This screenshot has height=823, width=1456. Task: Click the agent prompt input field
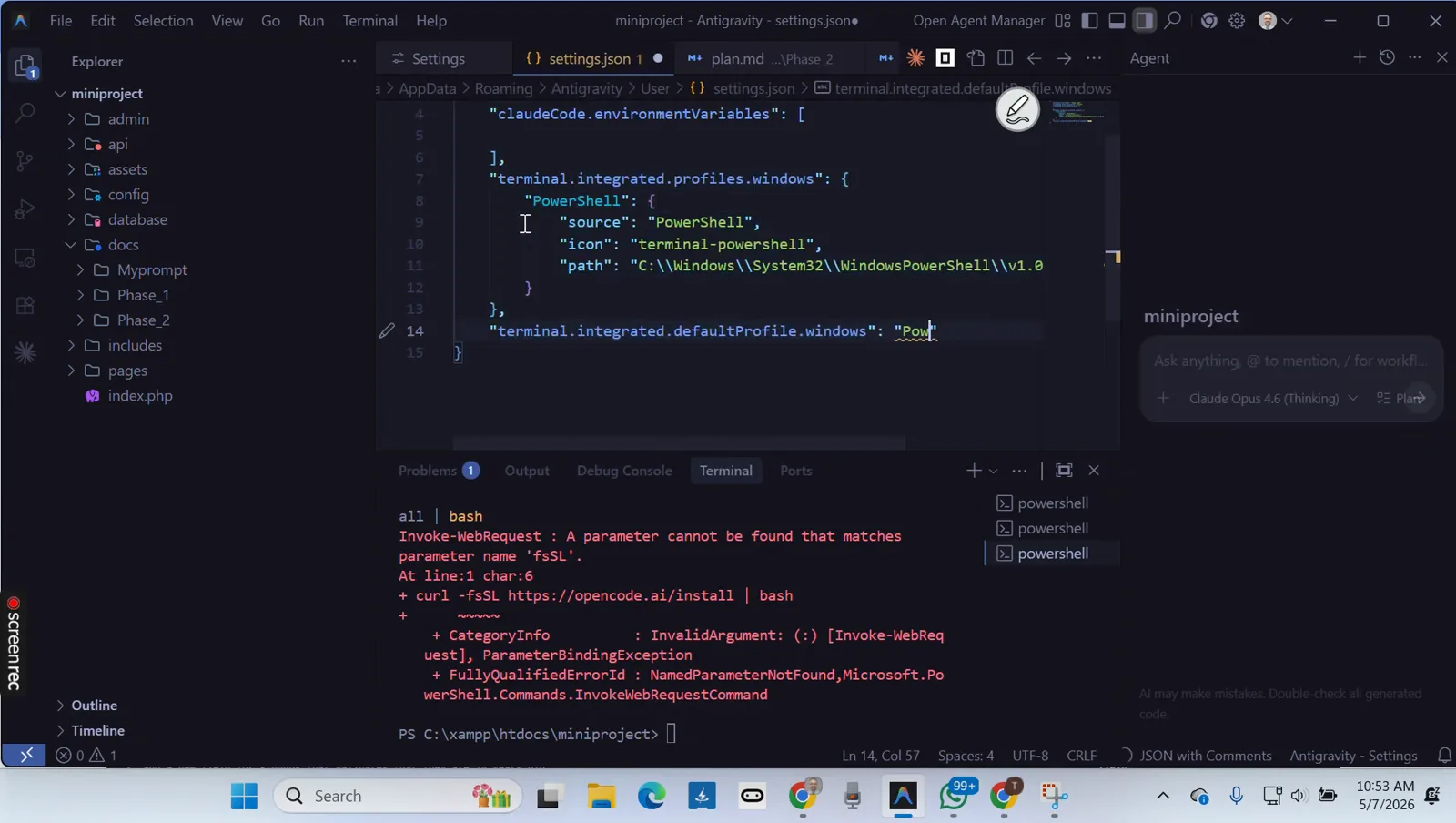[x=1290, y=361]
